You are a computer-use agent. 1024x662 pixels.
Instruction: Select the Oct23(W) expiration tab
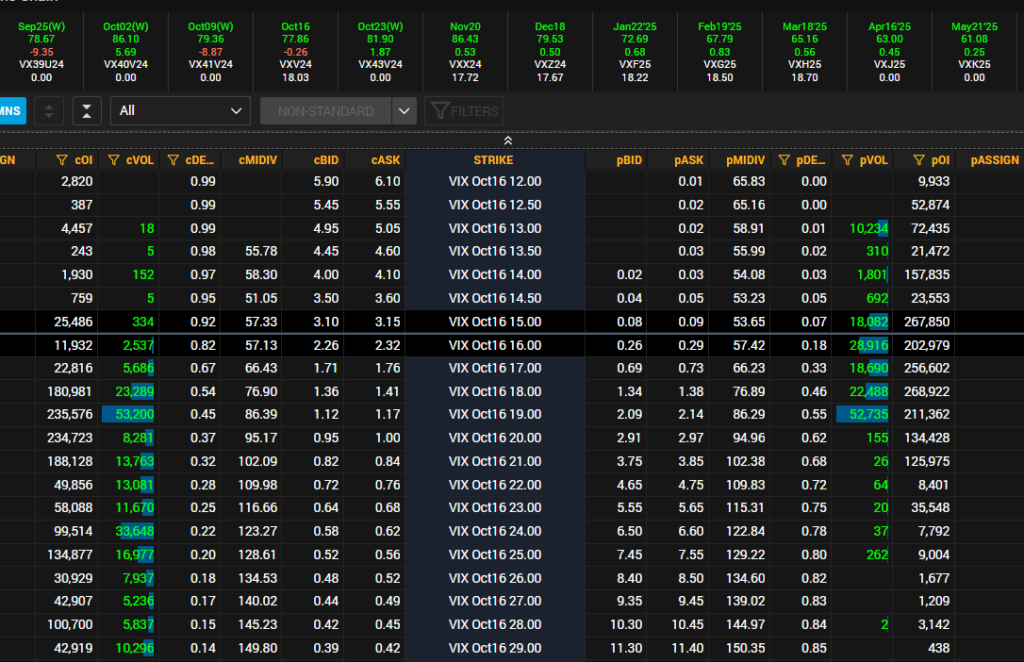pos(381,52)
